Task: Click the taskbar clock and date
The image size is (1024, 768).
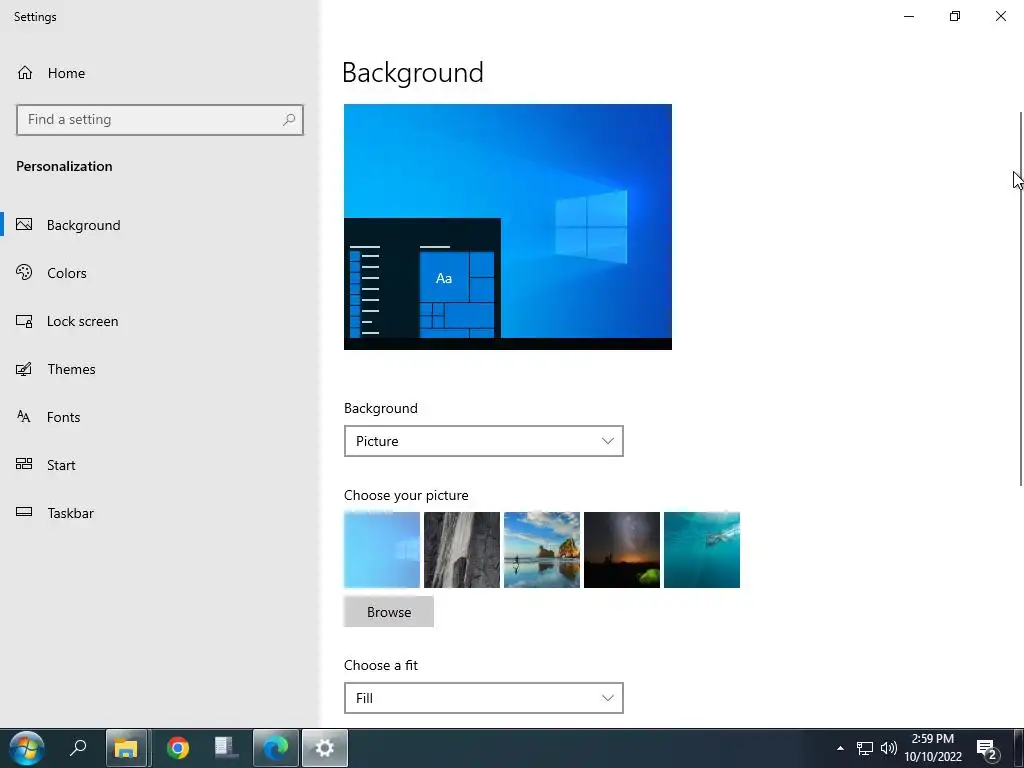Action: tap(933, 748)
